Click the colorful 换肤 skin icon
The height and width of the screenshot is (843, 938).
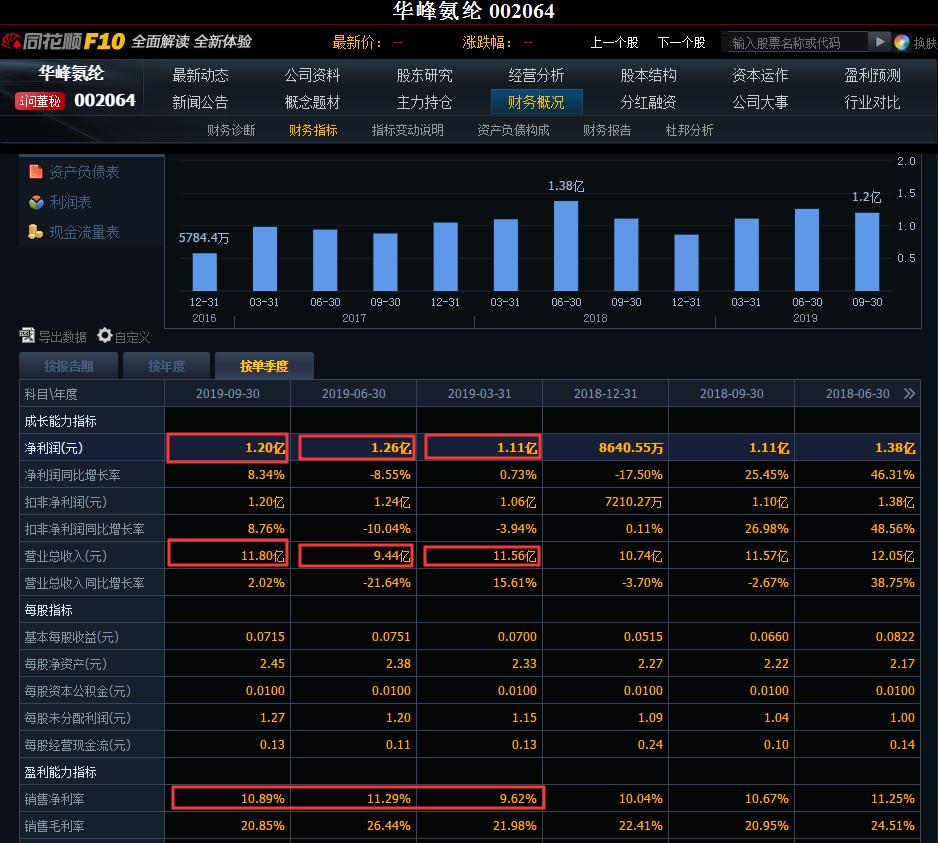(902, 42)
